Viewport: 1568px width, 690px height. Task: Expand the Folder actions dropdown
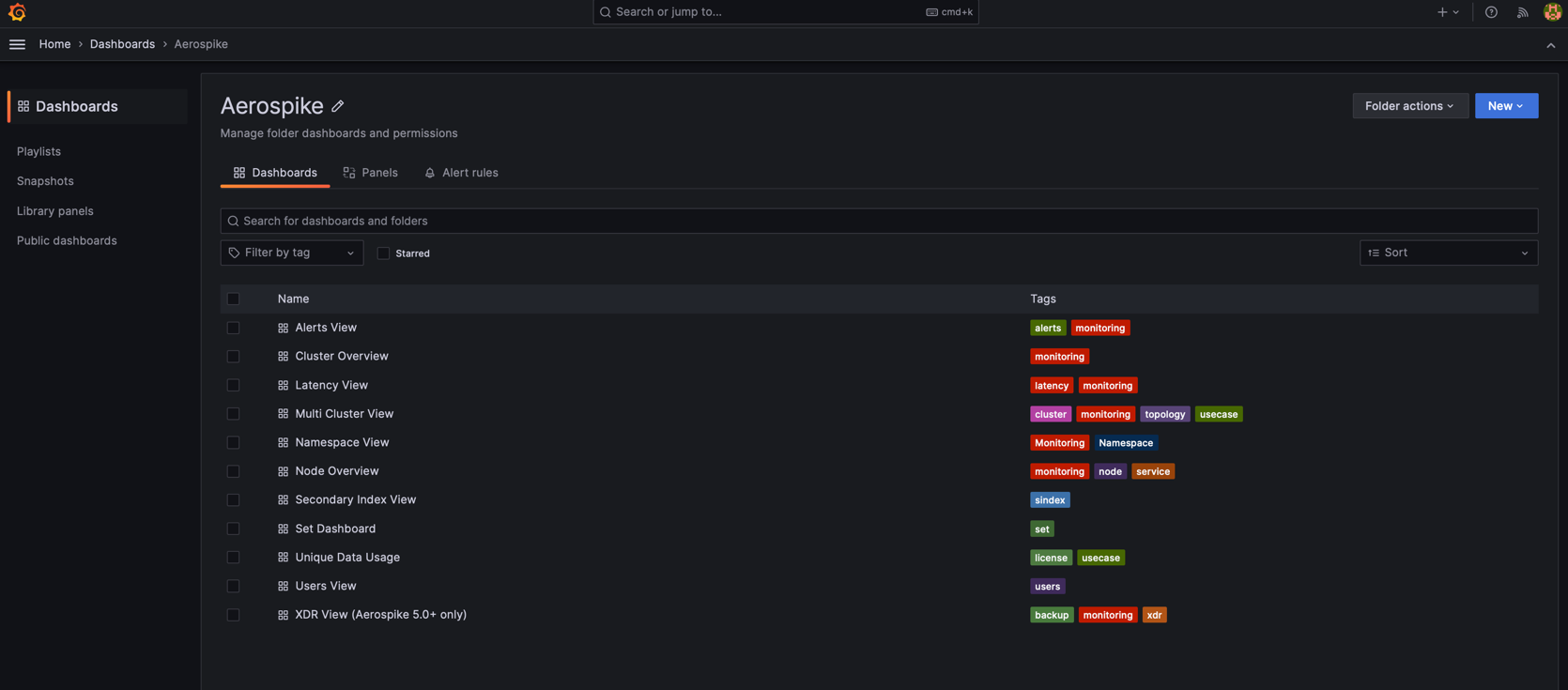[1410, 106]
